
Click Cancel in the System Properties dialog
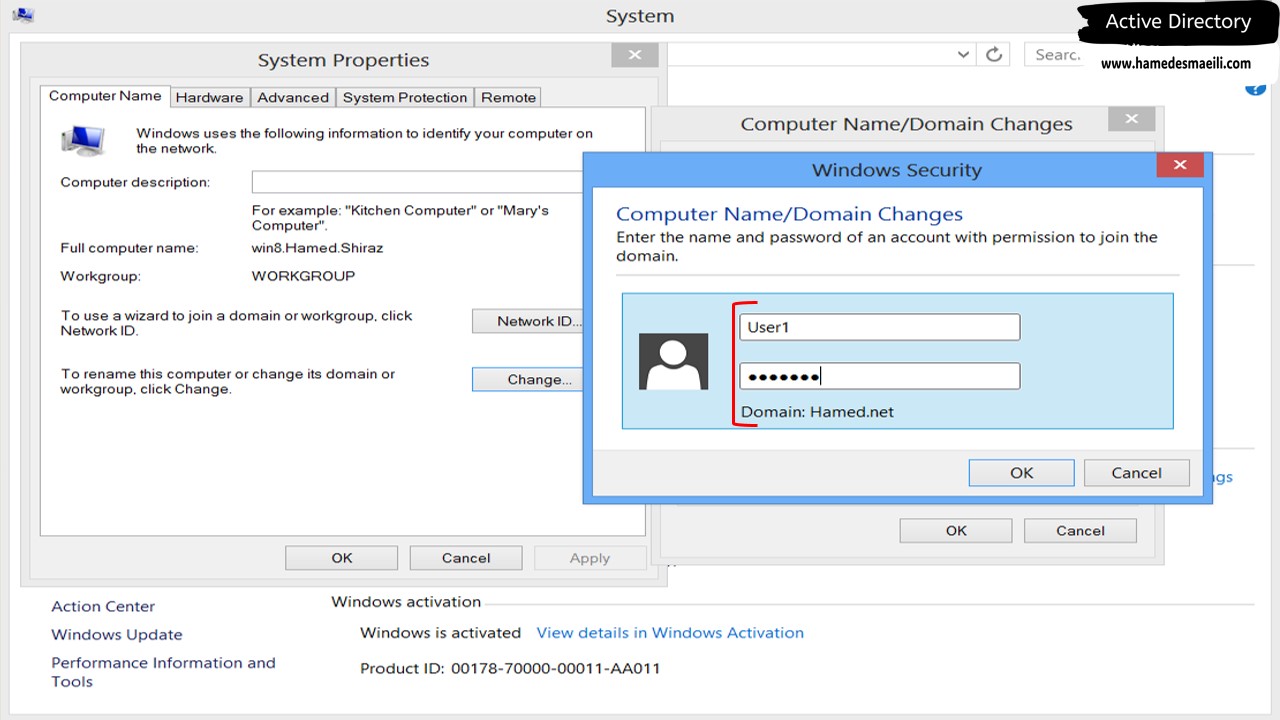(466, 558)
